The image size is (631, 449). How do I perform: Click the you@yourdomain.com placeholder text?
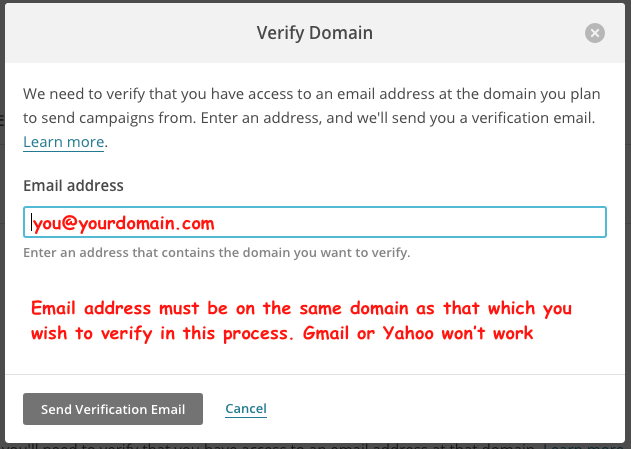(124, 223)
